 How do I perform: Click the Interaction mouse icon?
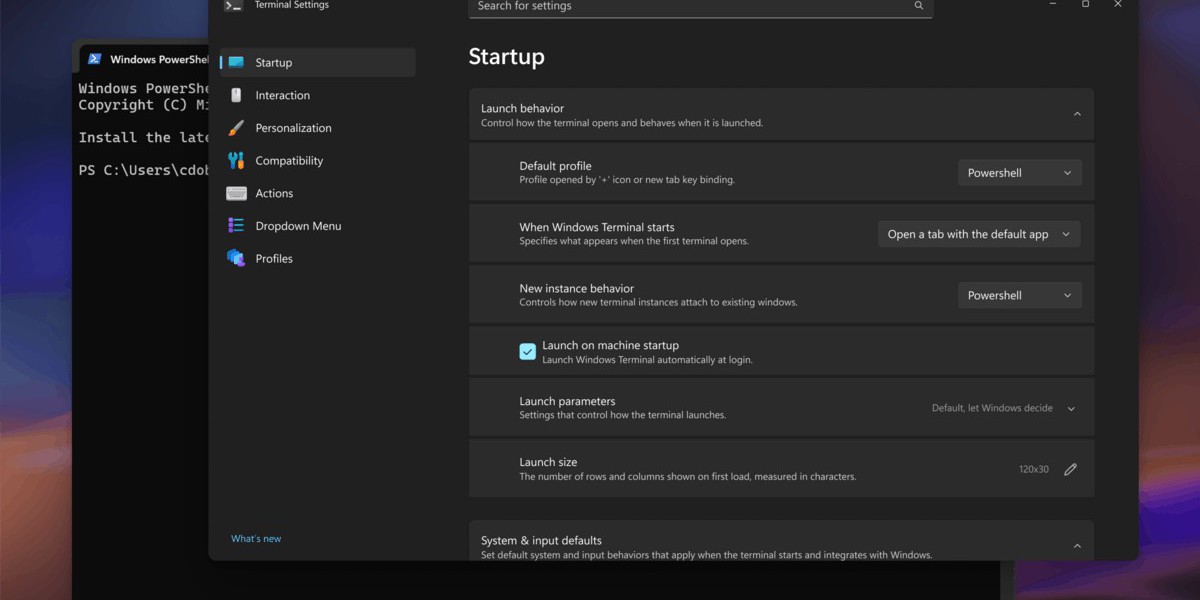[x=236, y=95]
